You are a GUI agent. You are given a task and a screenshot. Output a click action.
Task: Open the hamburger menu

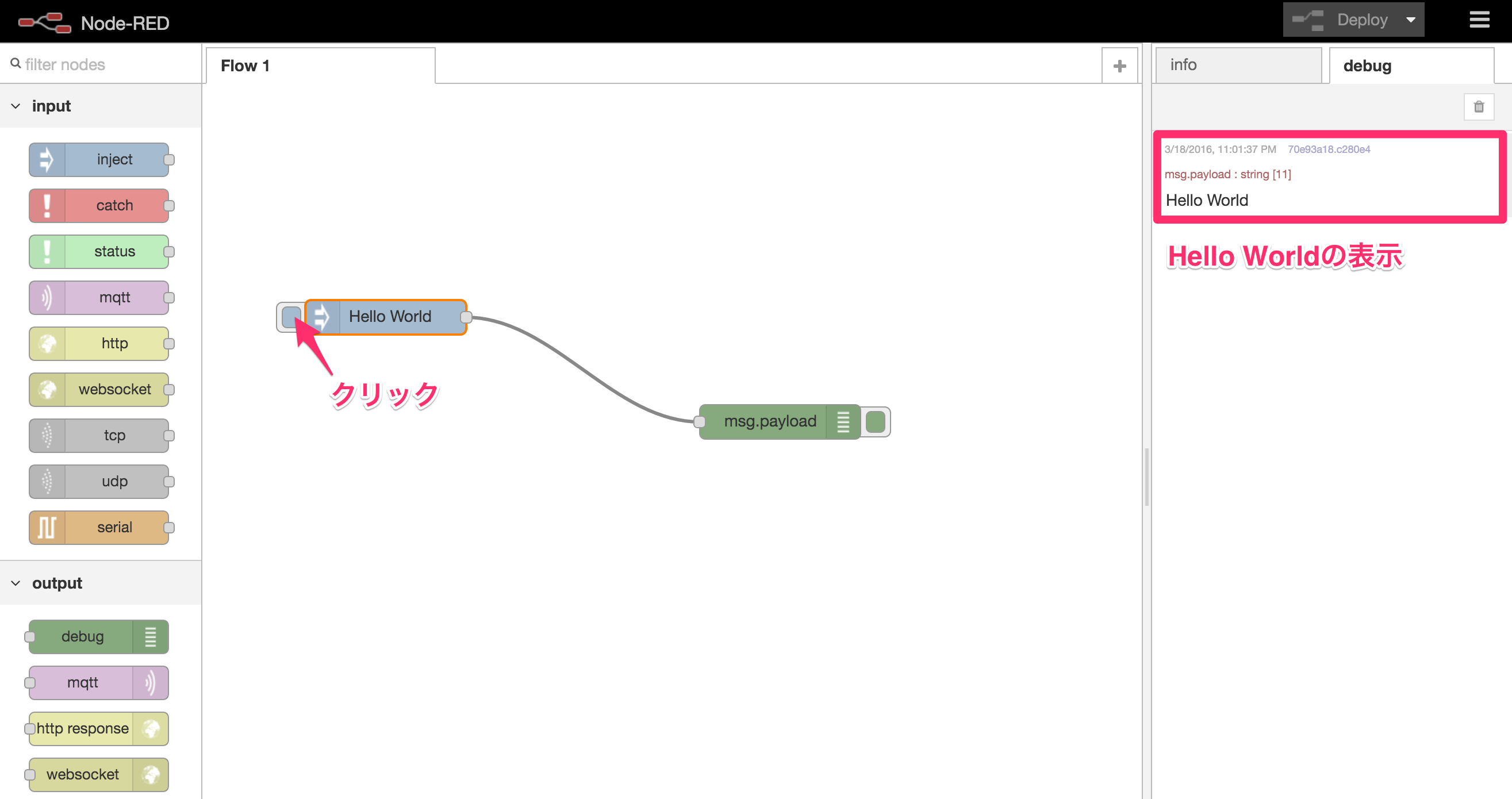pyautogui.click(x=1480, y=20)
